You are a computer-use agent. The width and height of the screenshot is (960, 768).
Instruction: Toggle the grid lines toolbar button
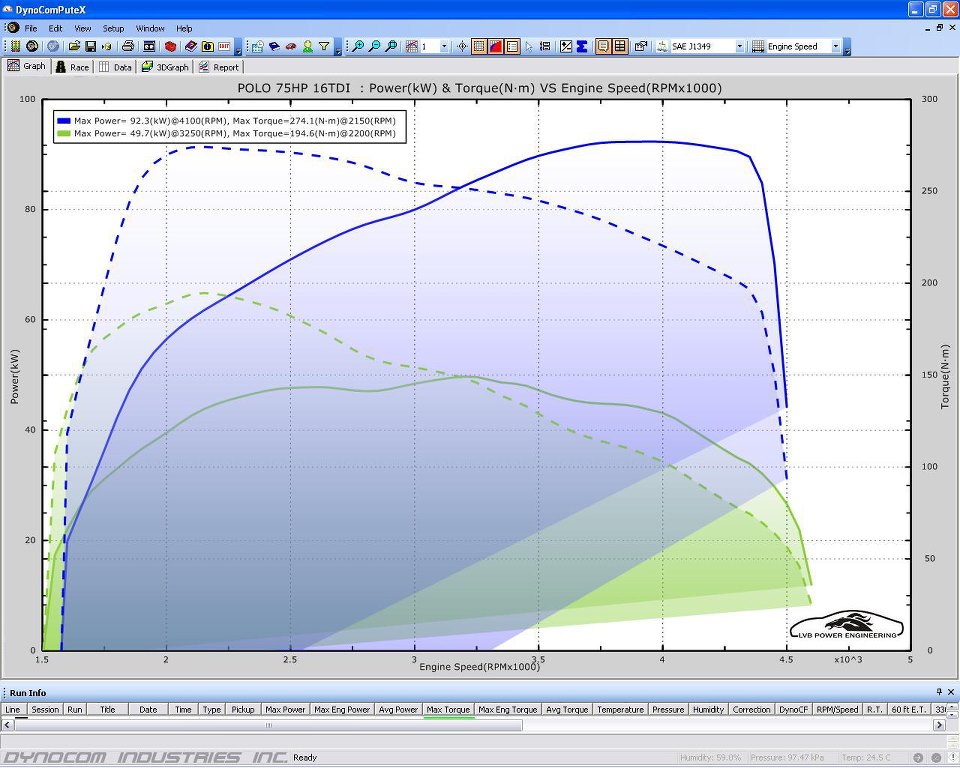point(479,47)
